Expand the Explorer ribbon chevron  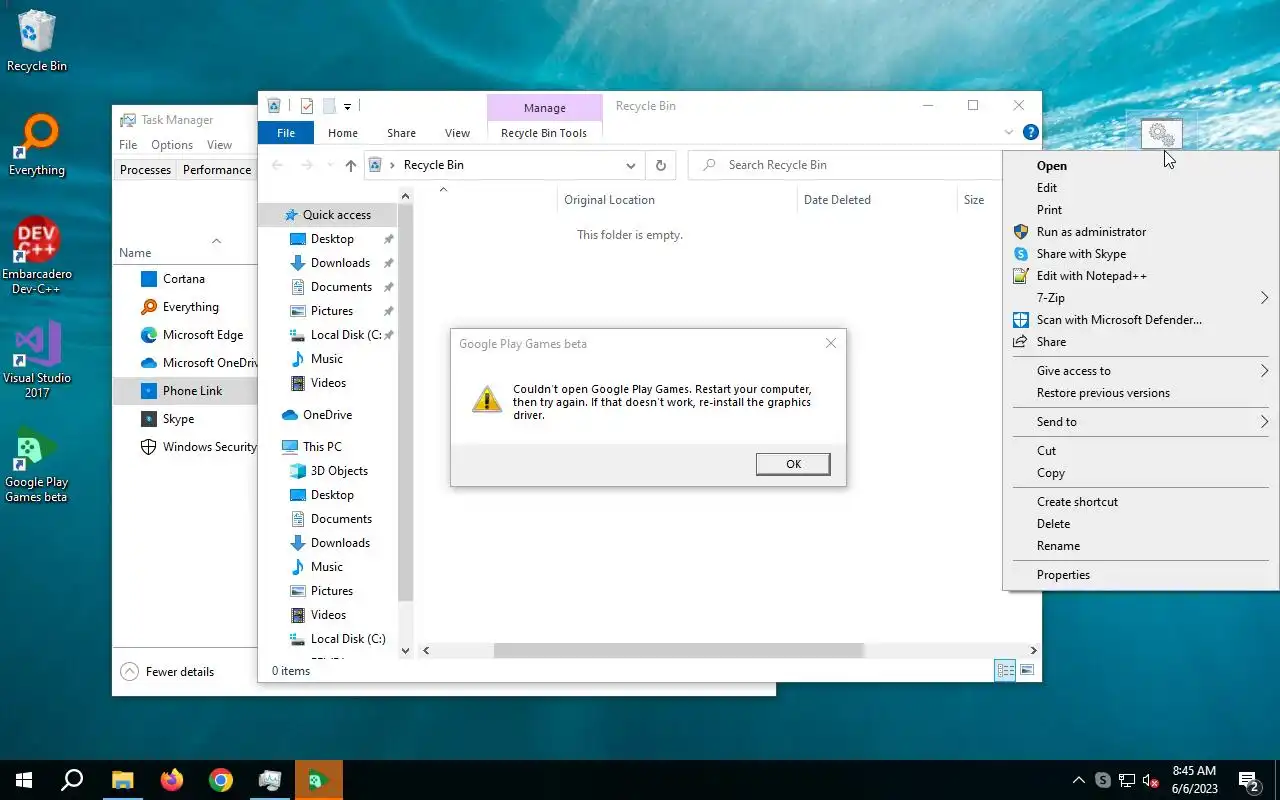tap(1008, 132)
